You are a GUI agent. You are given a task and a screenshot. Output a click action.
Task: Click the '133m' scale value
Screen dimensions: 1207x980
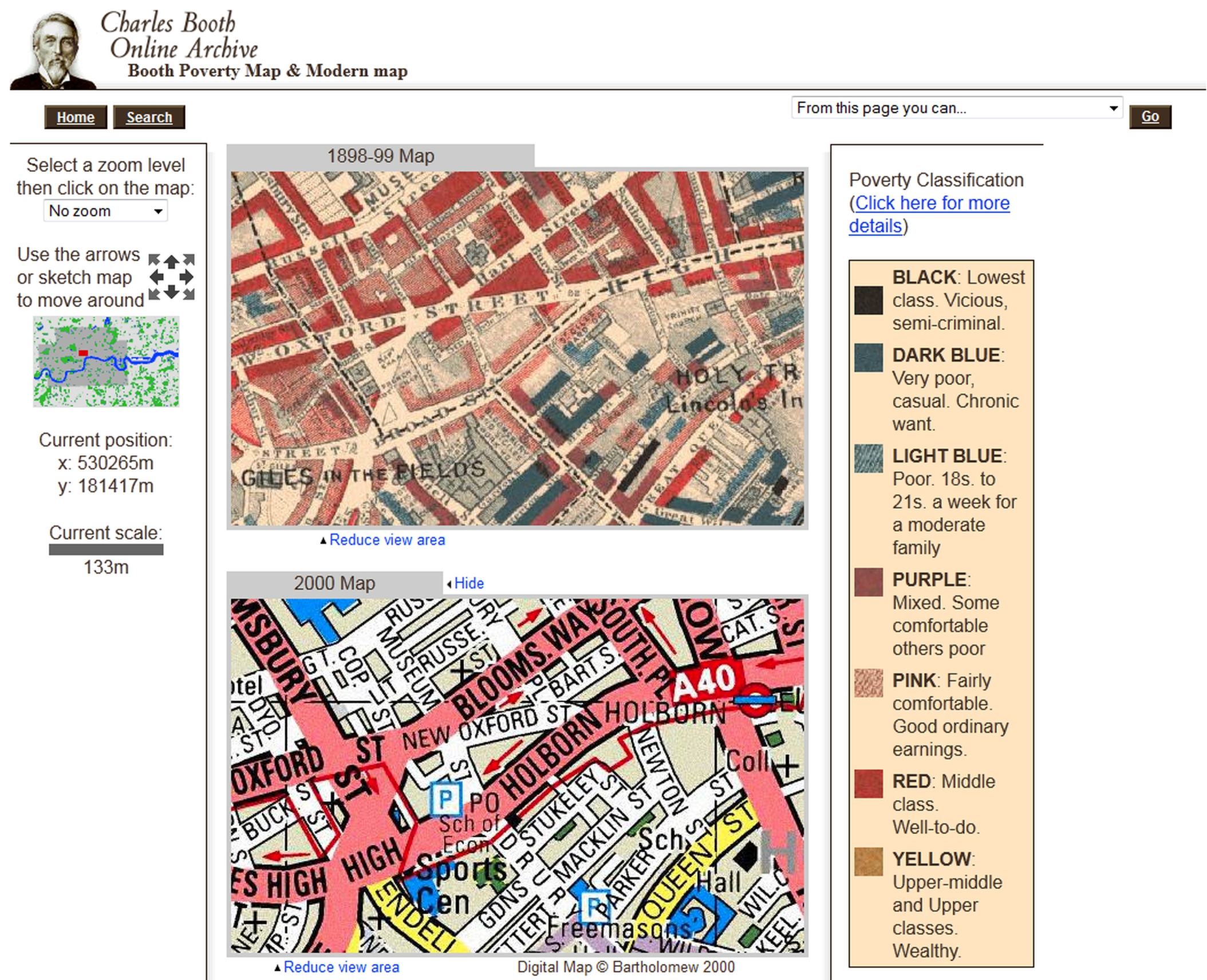tap(106, 567)
